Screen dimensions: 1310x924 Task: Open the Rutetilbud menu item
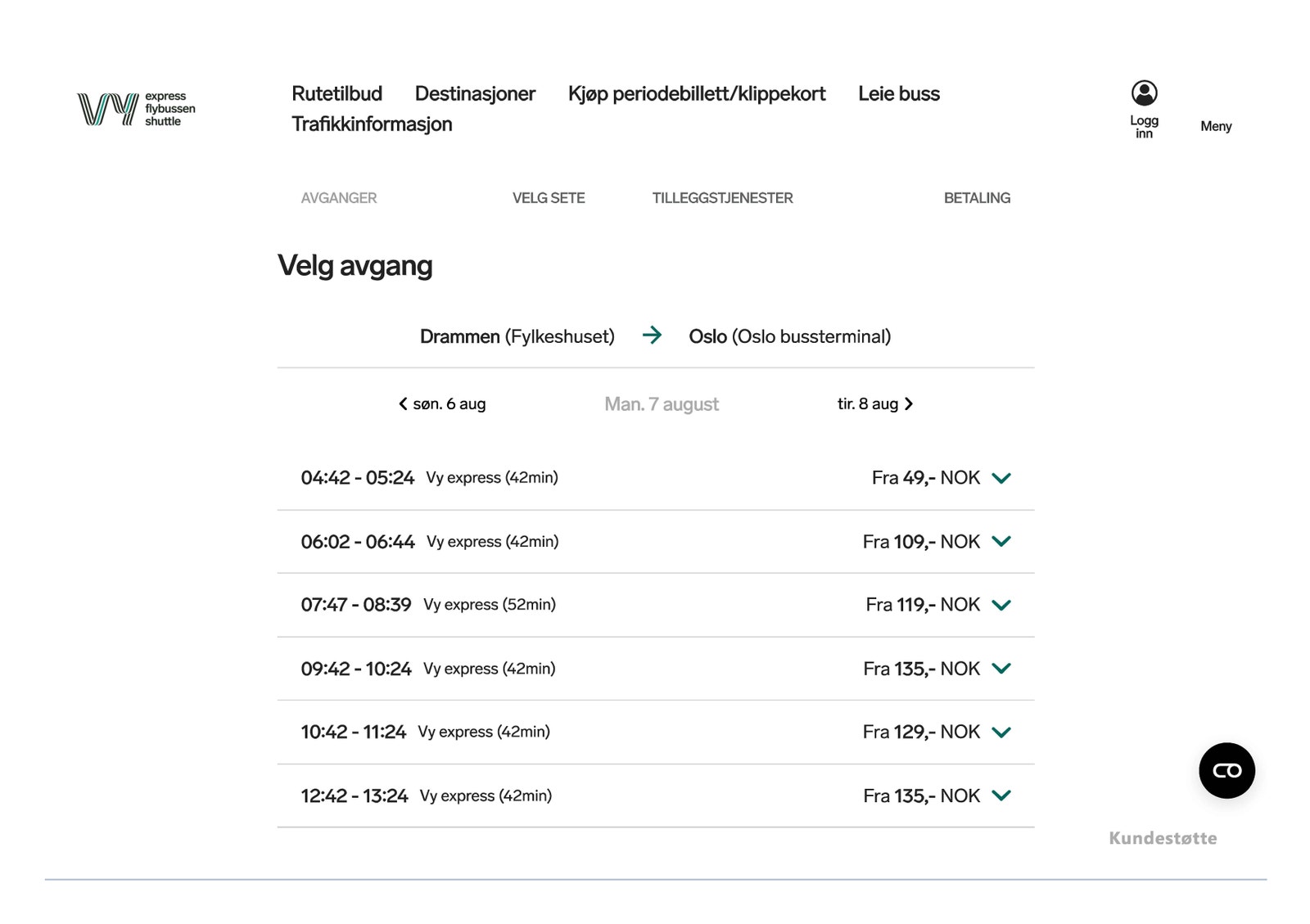click(x=337, y=93)
